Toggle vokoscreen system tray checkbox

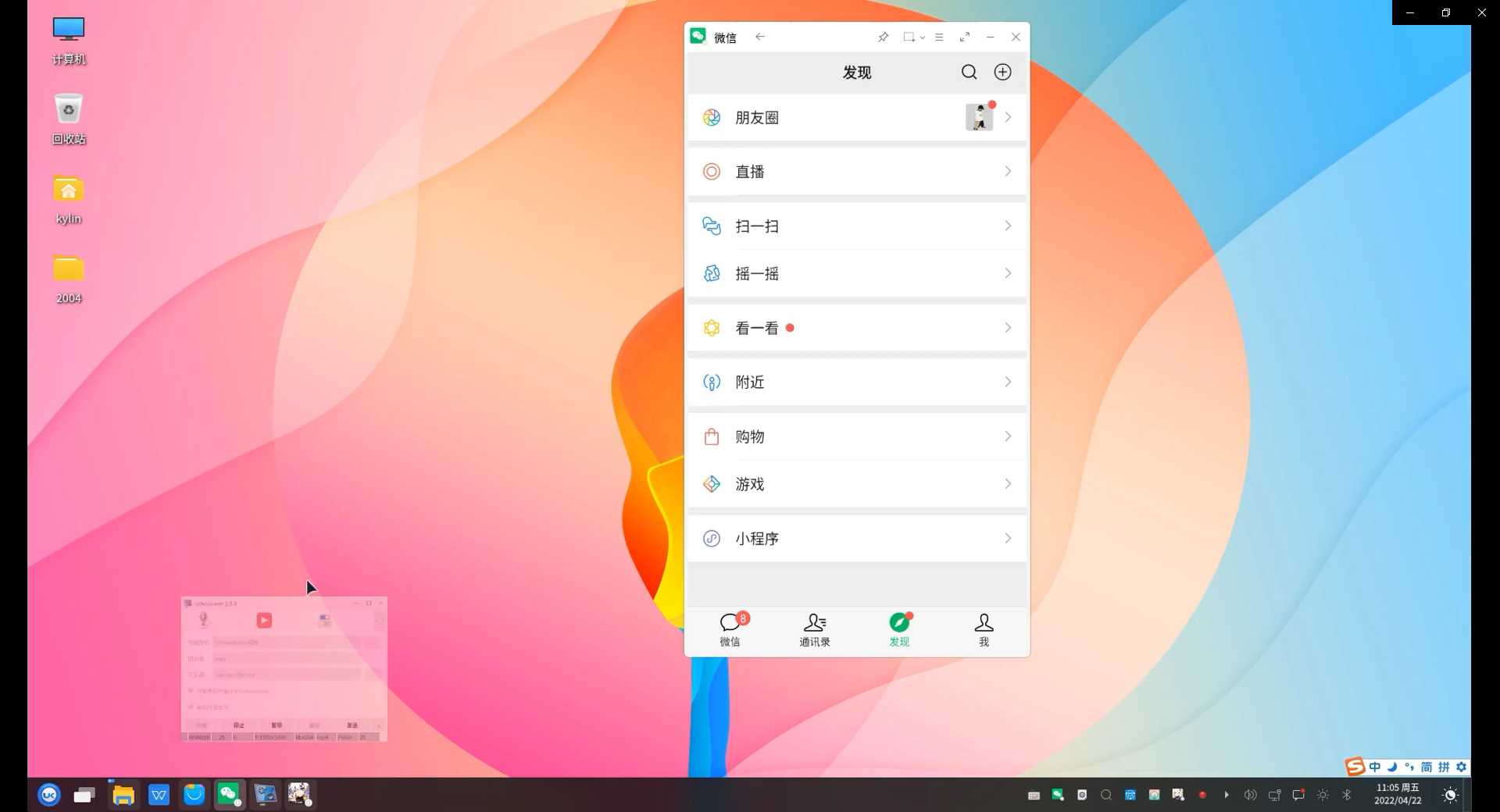pos(191,707)
